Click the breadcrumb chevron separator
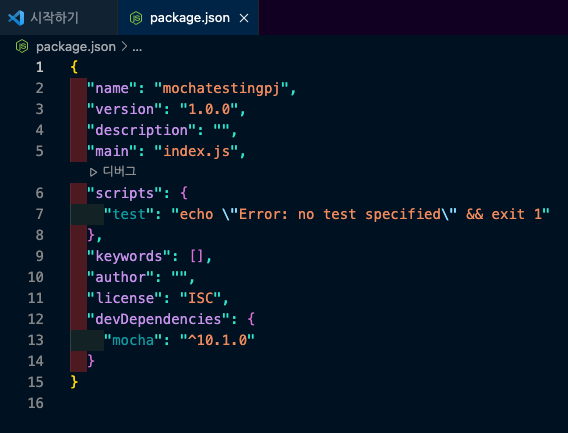Screen dimensions: 568x433 click(124, 46)
